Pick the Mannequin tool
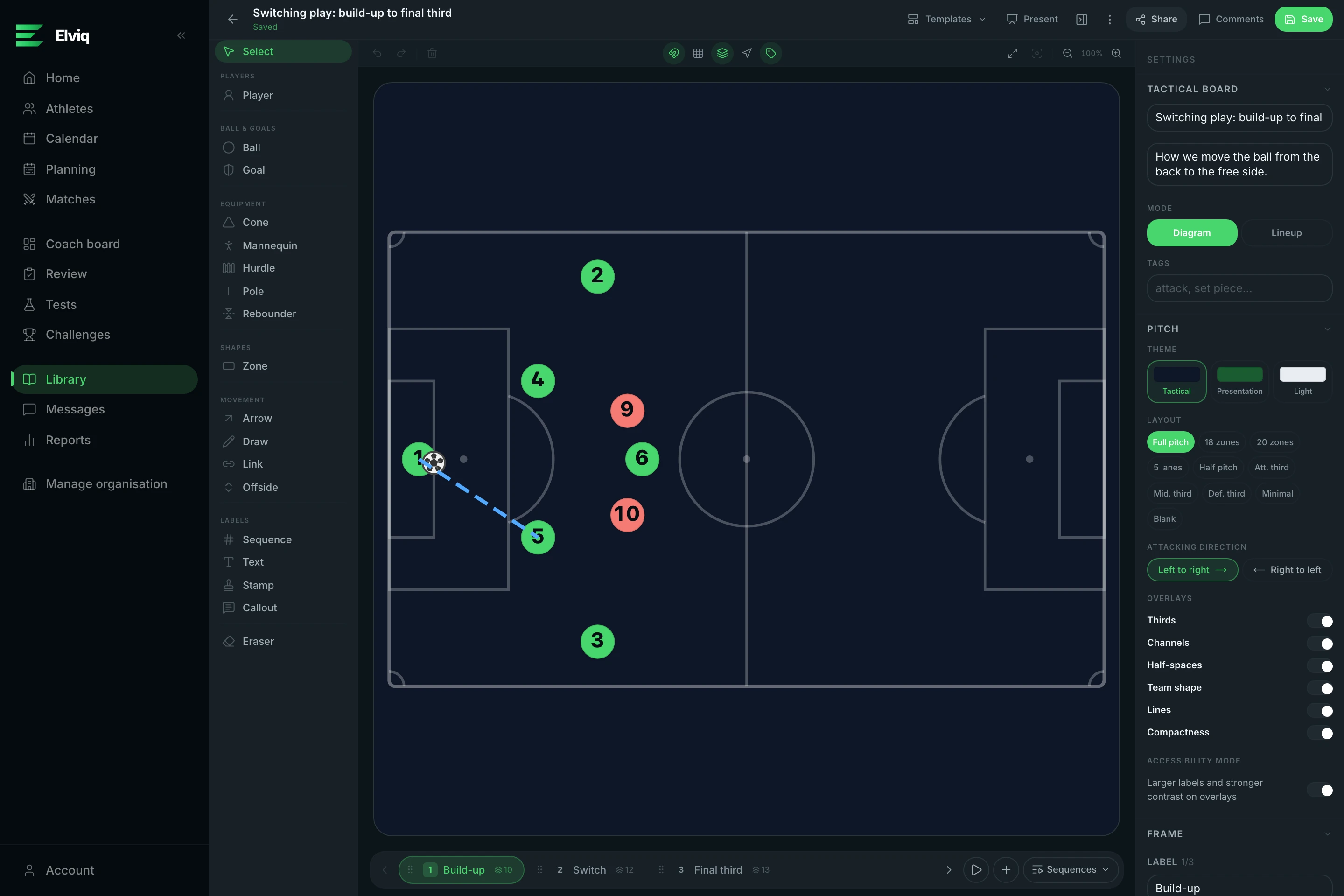The width and height of the screenshot is (1344, 896). coord(283,246)
